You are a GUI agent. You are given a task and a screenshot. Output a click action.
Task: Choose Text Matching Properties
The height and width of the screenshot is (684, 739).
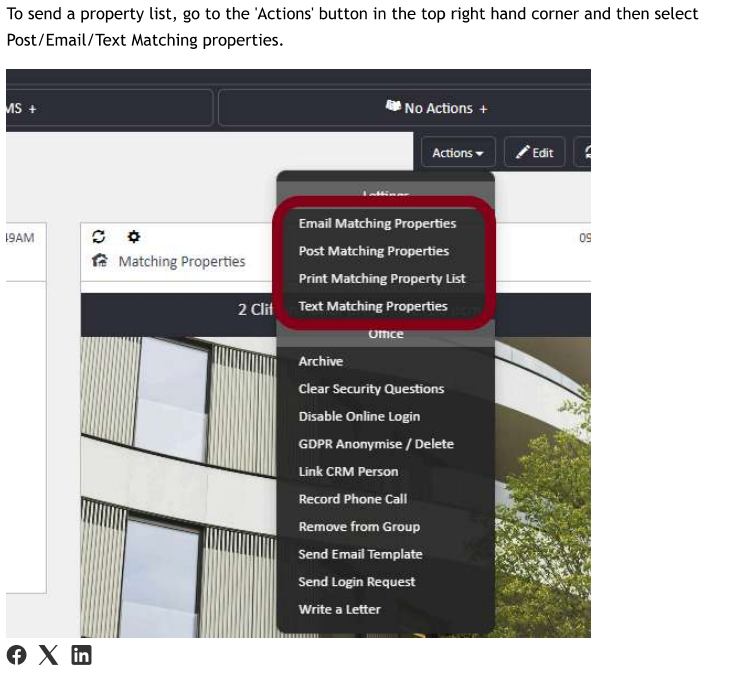click(372, 306)
